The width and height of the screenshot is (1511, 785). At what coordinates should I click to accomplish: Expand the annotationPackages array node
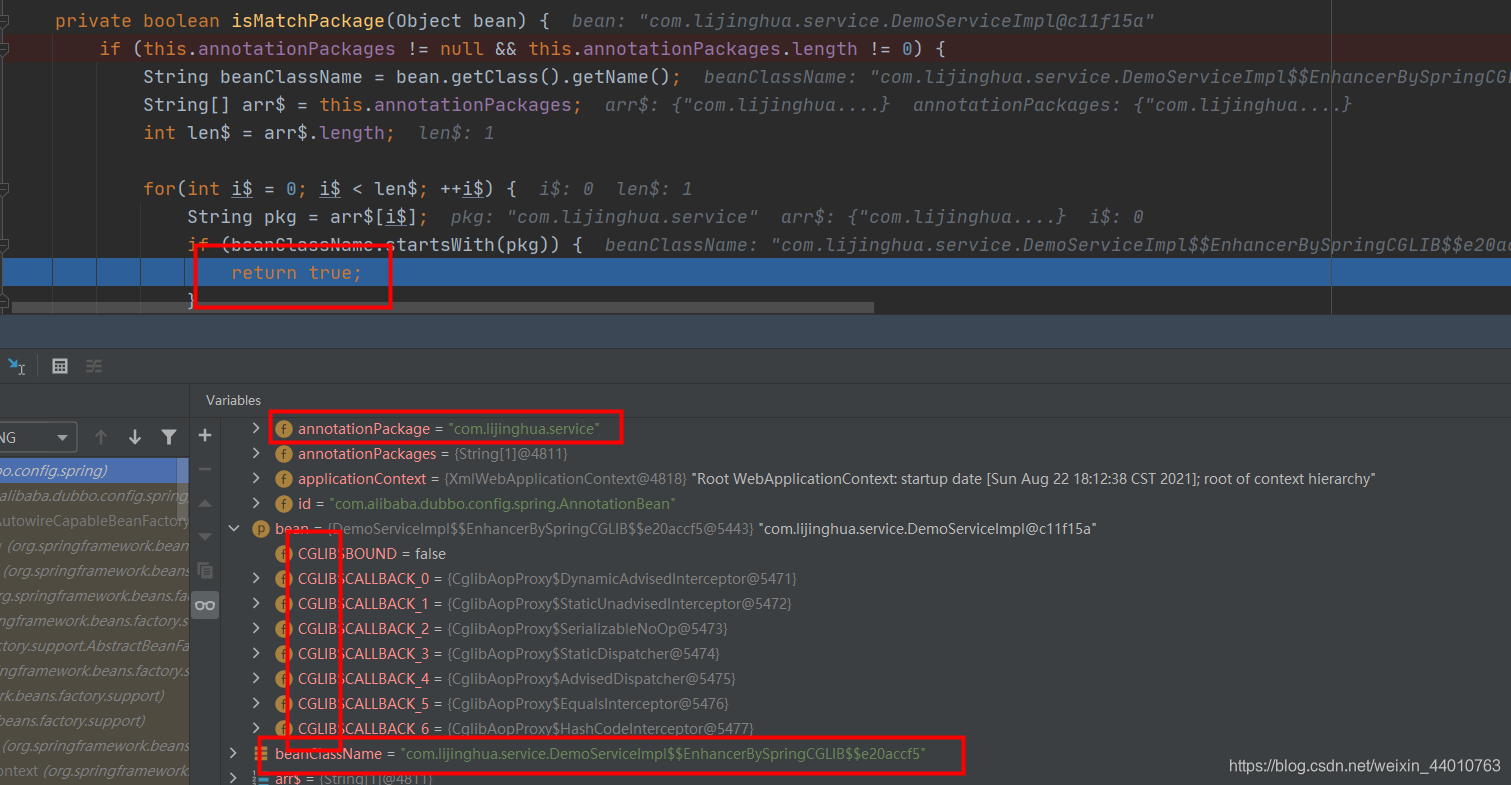256,453
